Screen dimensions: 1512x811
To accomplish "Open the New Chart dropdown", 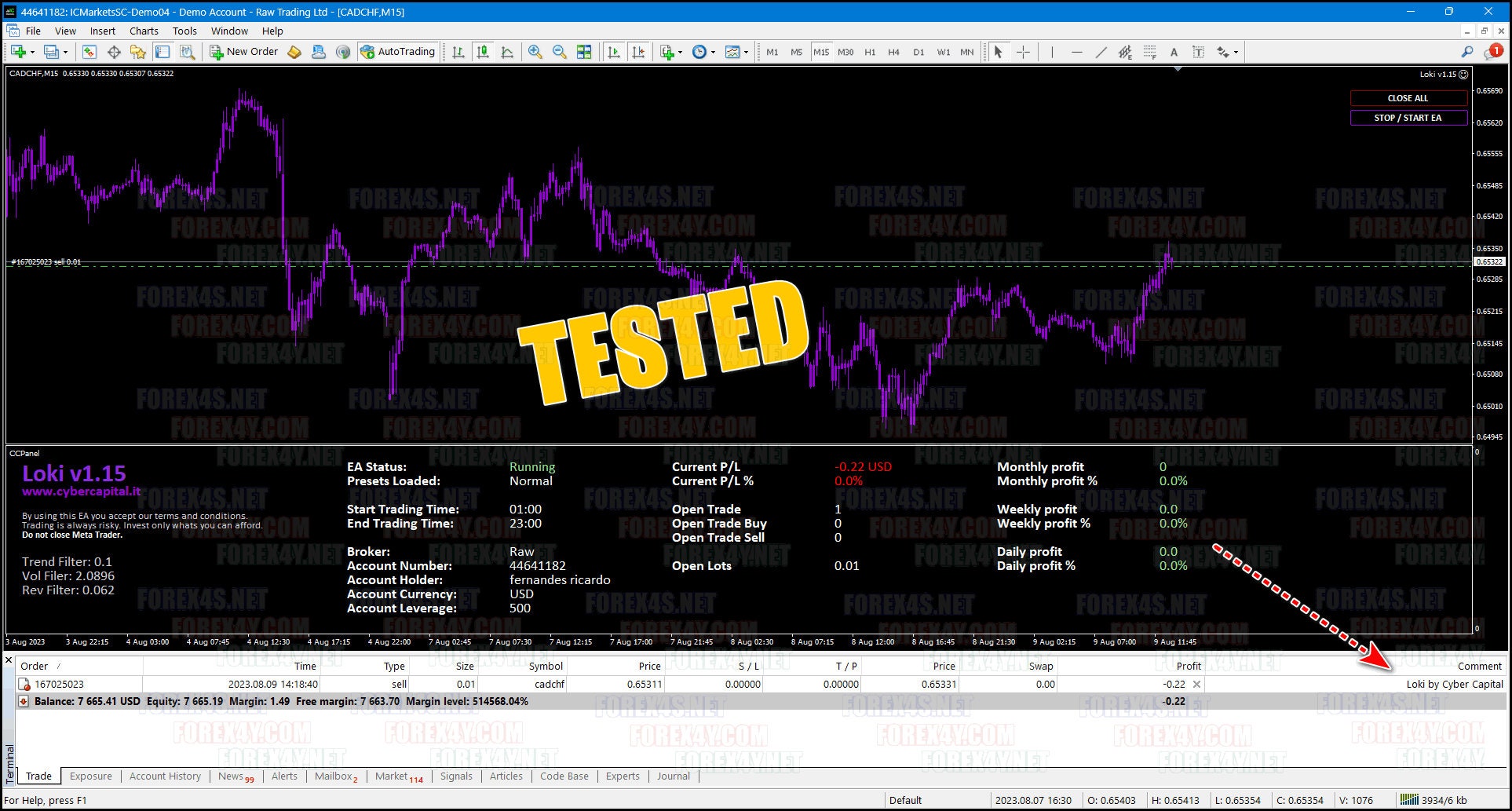I will pyautogui.click(x=680, y=52).
